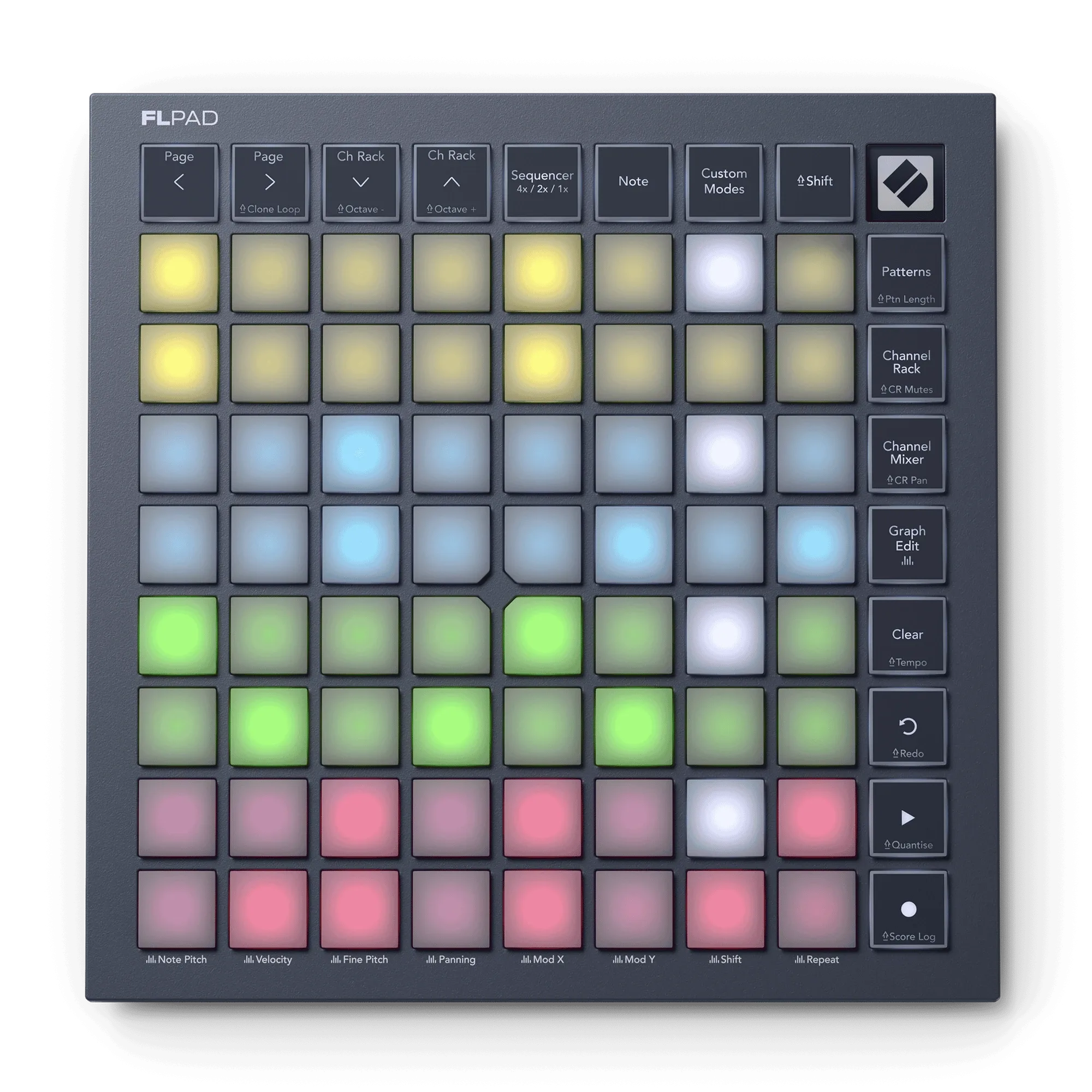The height and width of the screenshot is (1092, 1092).
Task: Hit the Ch Rack up Octave + button
Action: [x=452, y=182]
